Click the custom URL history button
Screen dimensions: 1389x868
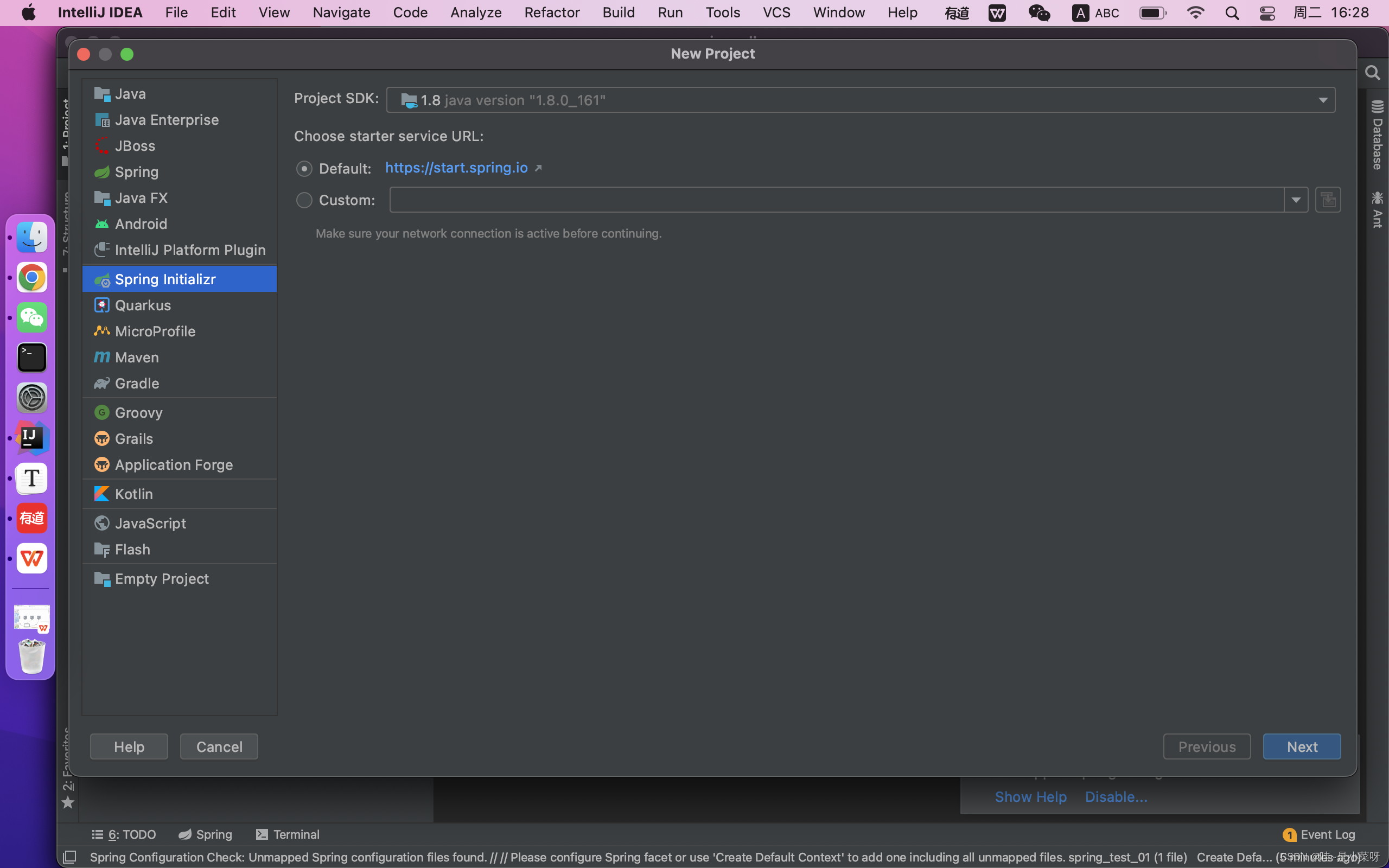coord(1328,200)
